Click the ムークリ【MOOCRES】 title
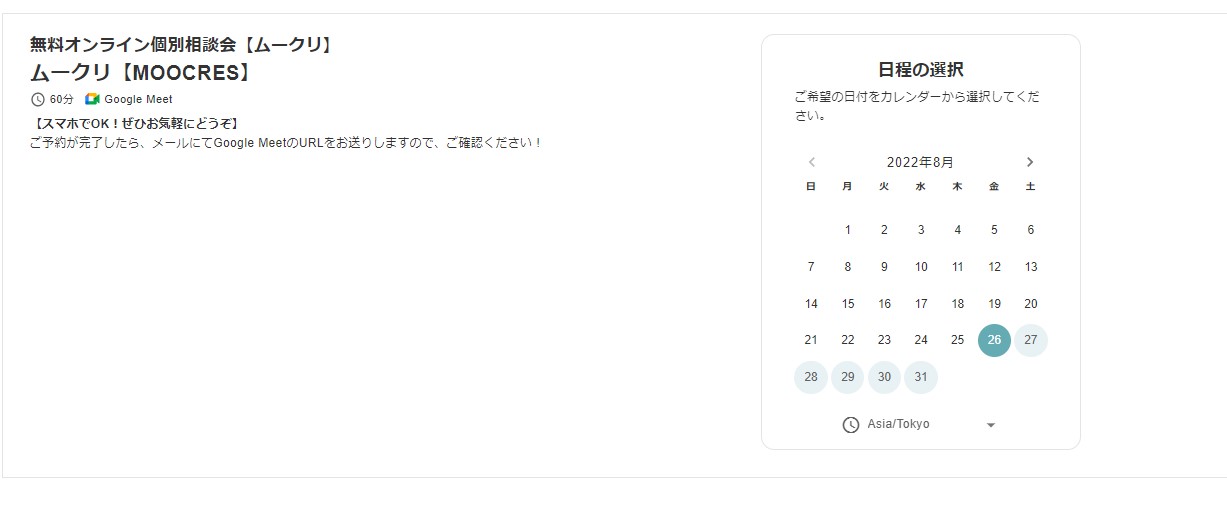The height and width of the screenshot is (531, 1227). pos(140,73)
